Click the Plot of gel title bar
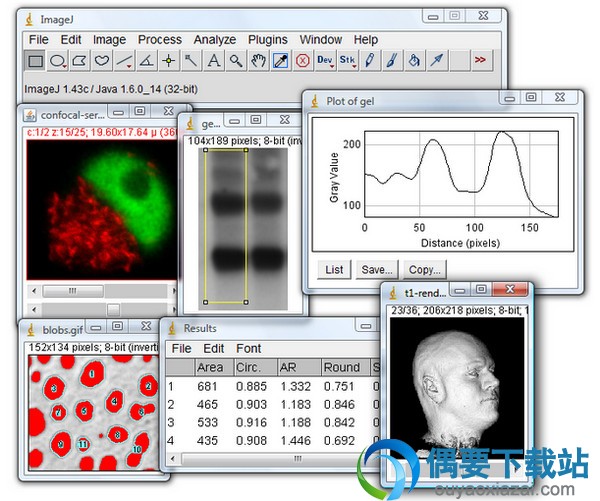The width and height of the screenshot is (600, 501). pos(402,101)
